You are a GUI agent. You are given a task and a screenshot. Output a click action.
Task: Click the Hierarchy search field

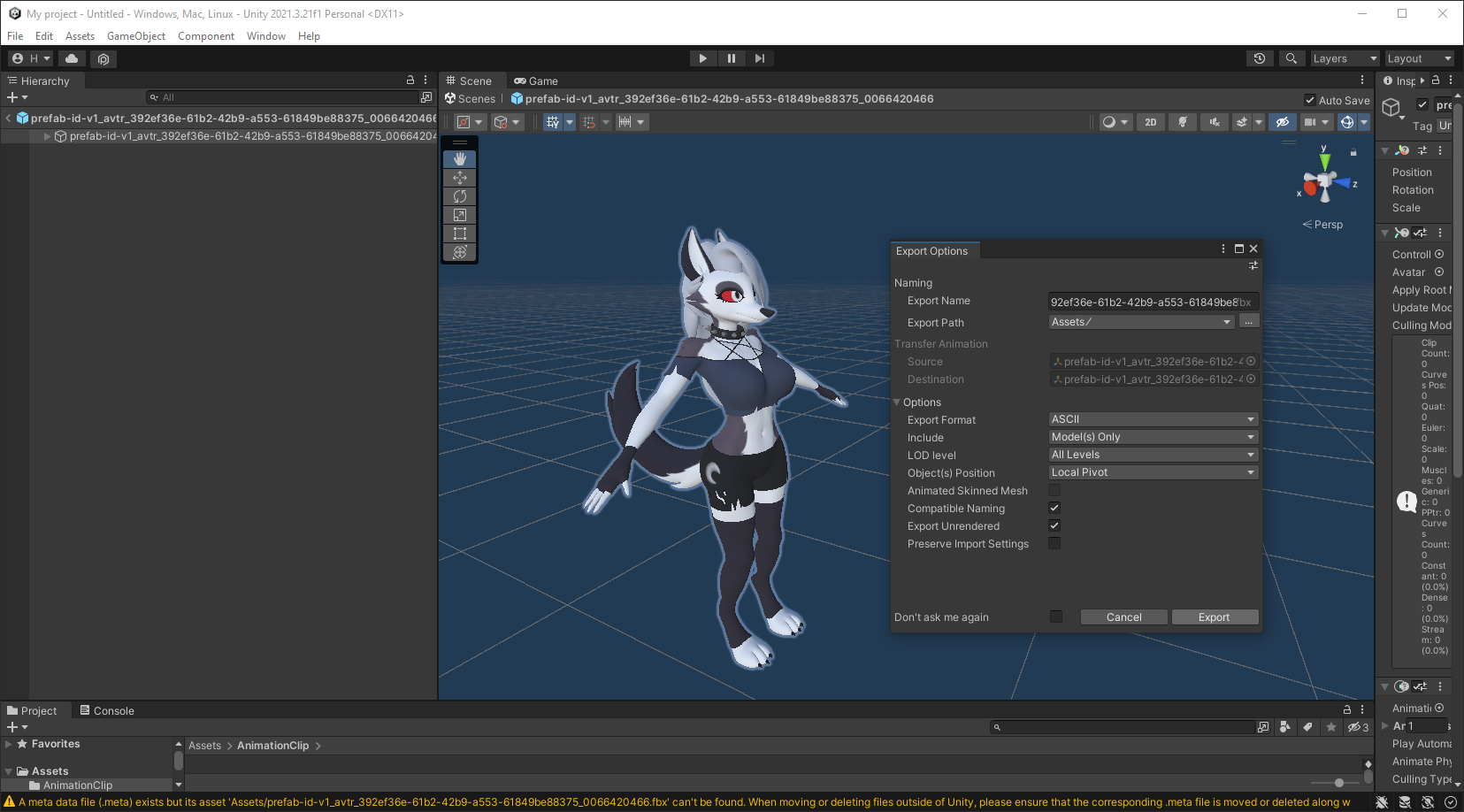point(281,97)
